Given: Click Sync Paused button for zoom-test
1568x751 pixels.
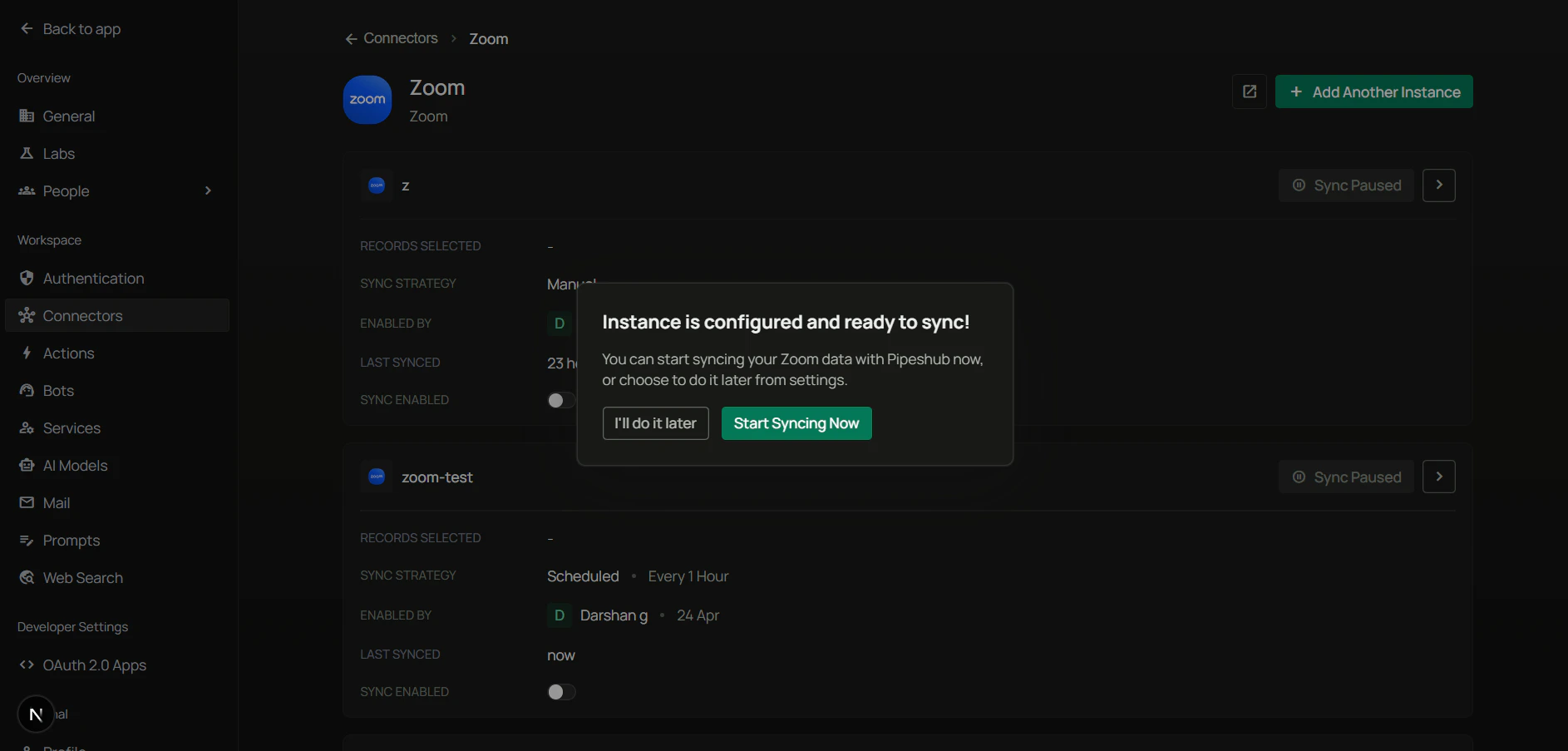Looking at the screenshot, I should 1346,477.
